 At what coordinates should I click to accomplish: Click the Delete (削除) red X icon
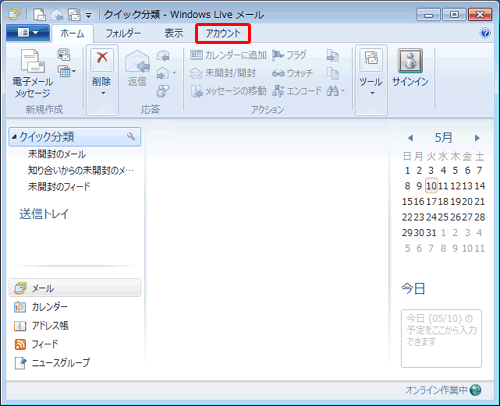102,59
